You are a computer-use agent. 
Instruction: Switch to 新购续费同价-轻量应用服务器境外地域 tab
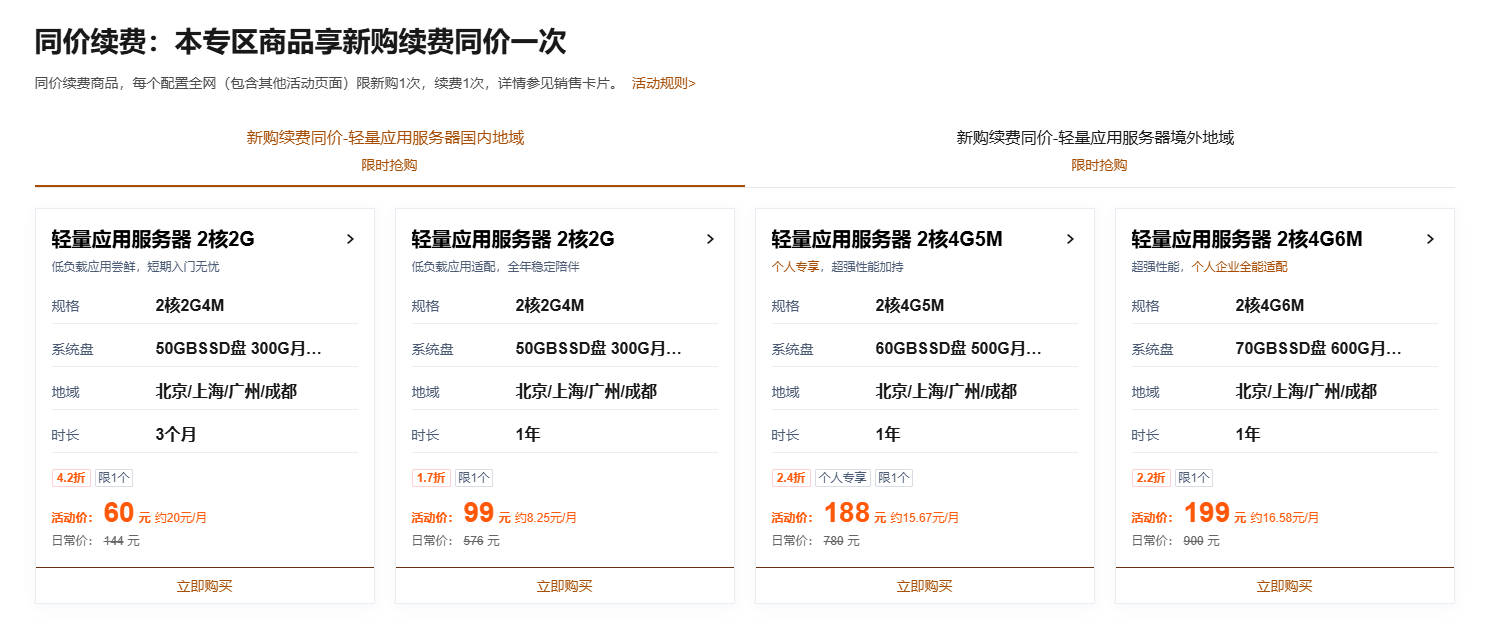tap(1094, 137)
